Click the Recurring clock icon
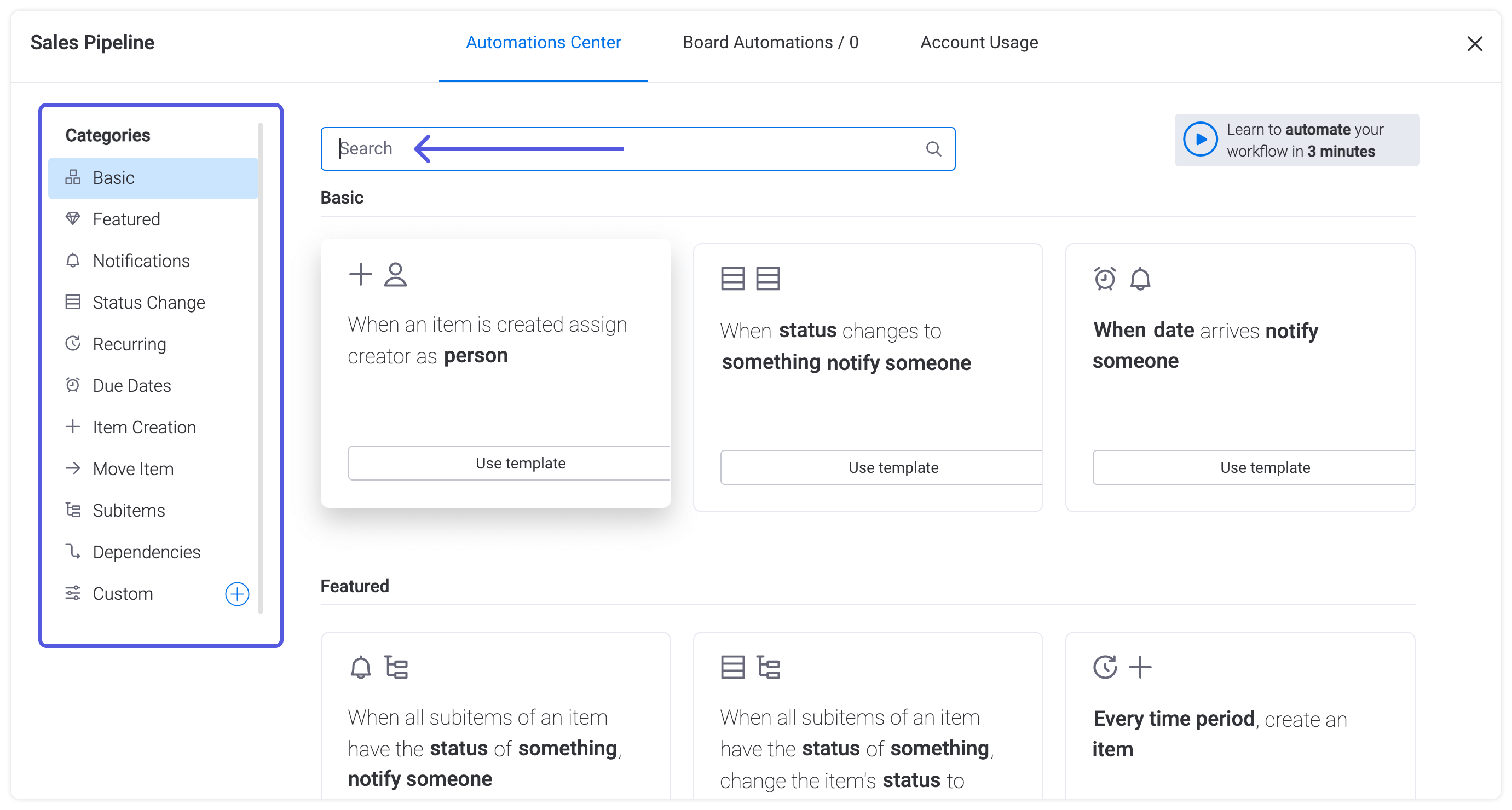Viewport: 1512px width, 810px height. tap(73, 343)
